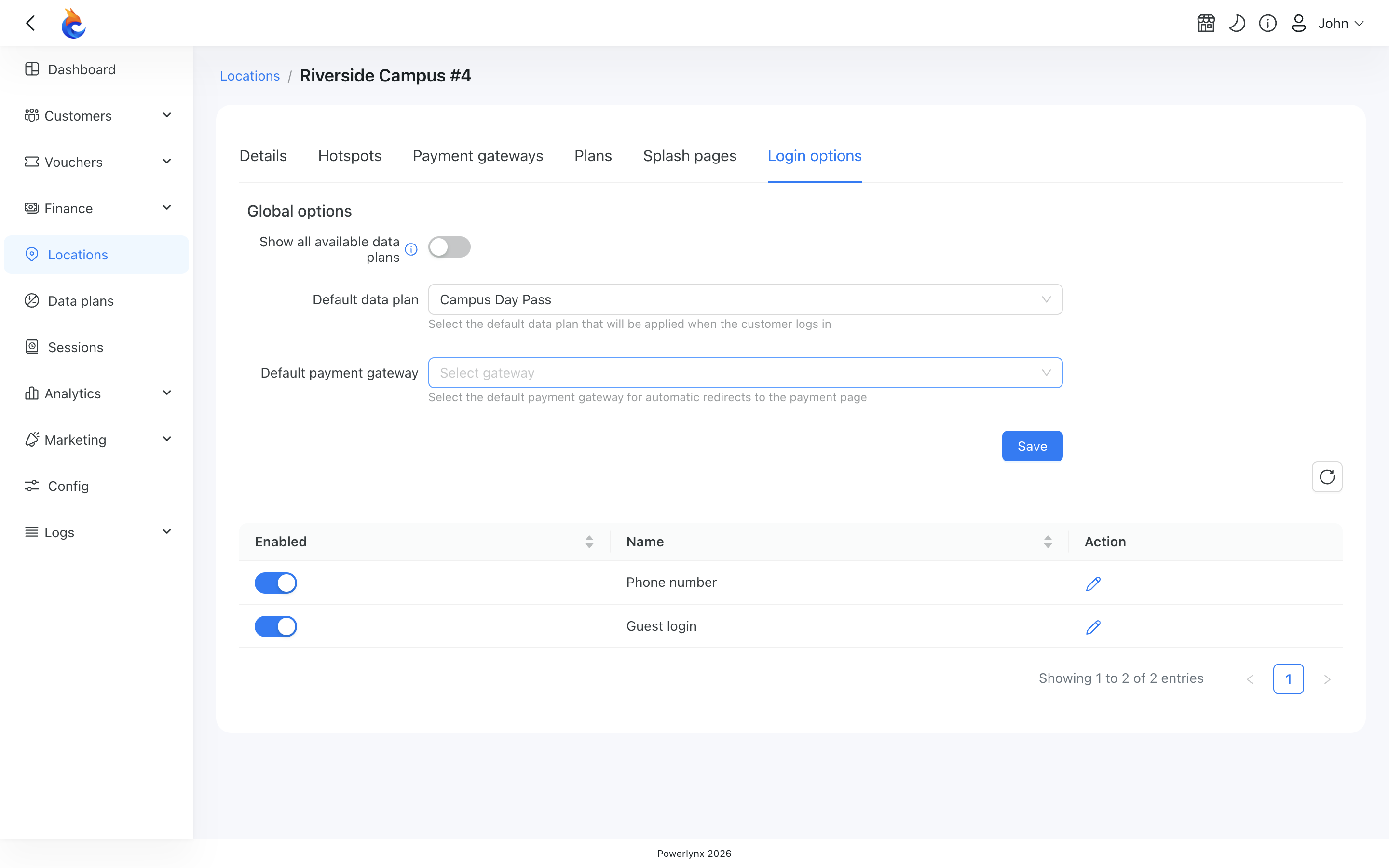Click the info icon beside Show all available data plans
The width and height of the screenshot is (1389, 868).
click(411, 249)
